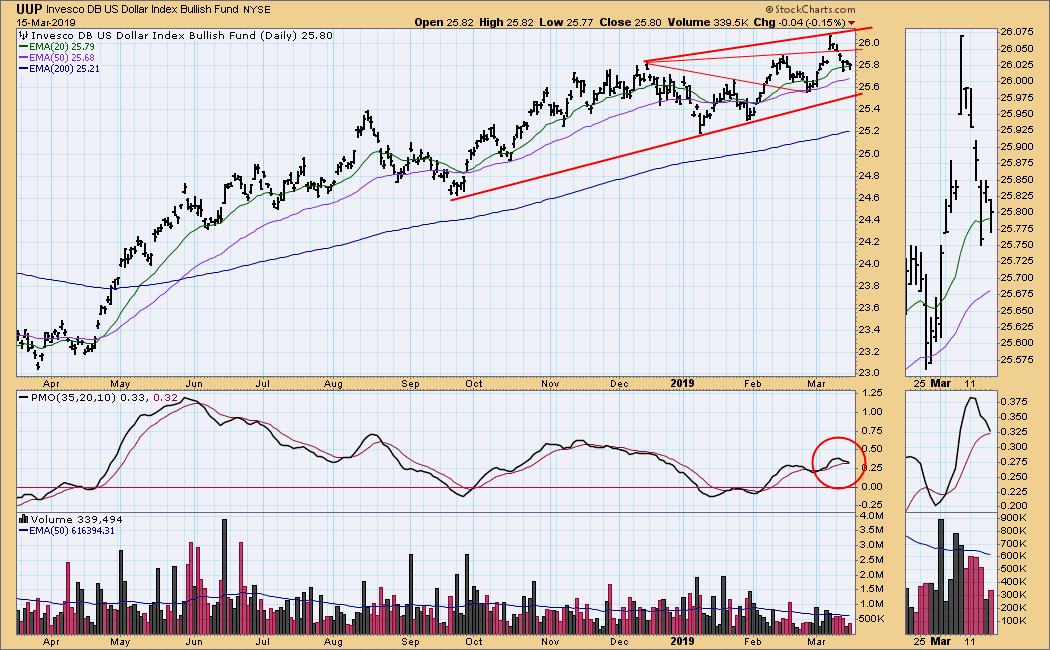Screen dimensions: 1050x650
Task: Open the zoomed PMO thumbnail on the right
Action: pos(950,450)
